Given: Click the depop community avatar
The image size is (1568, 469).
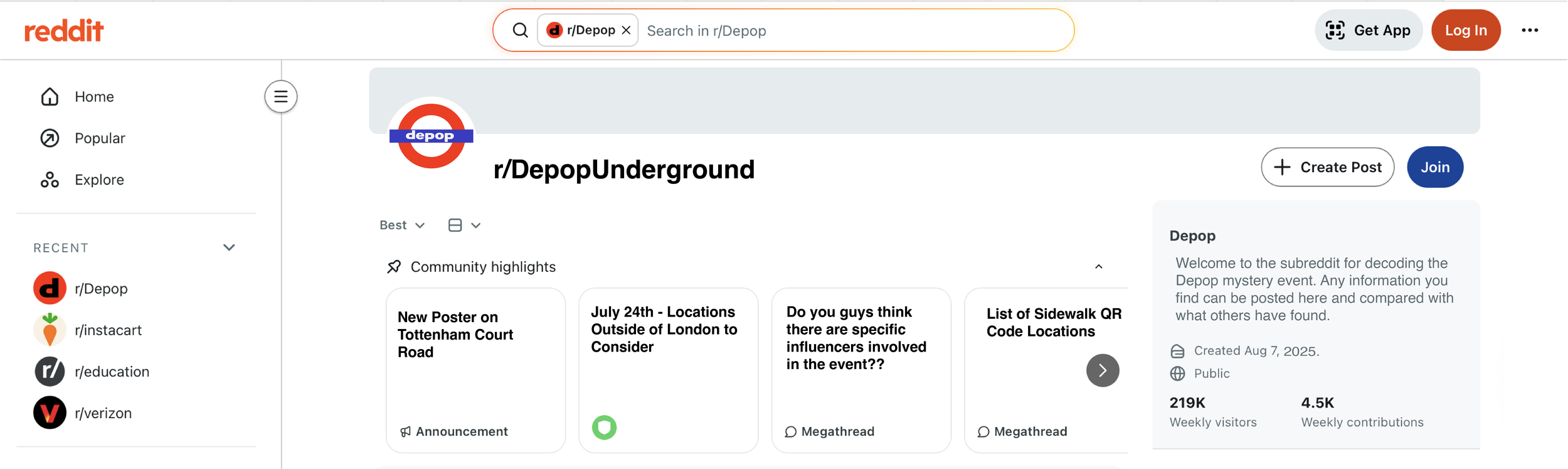Looking at the screenshot, I should (431, 136).
